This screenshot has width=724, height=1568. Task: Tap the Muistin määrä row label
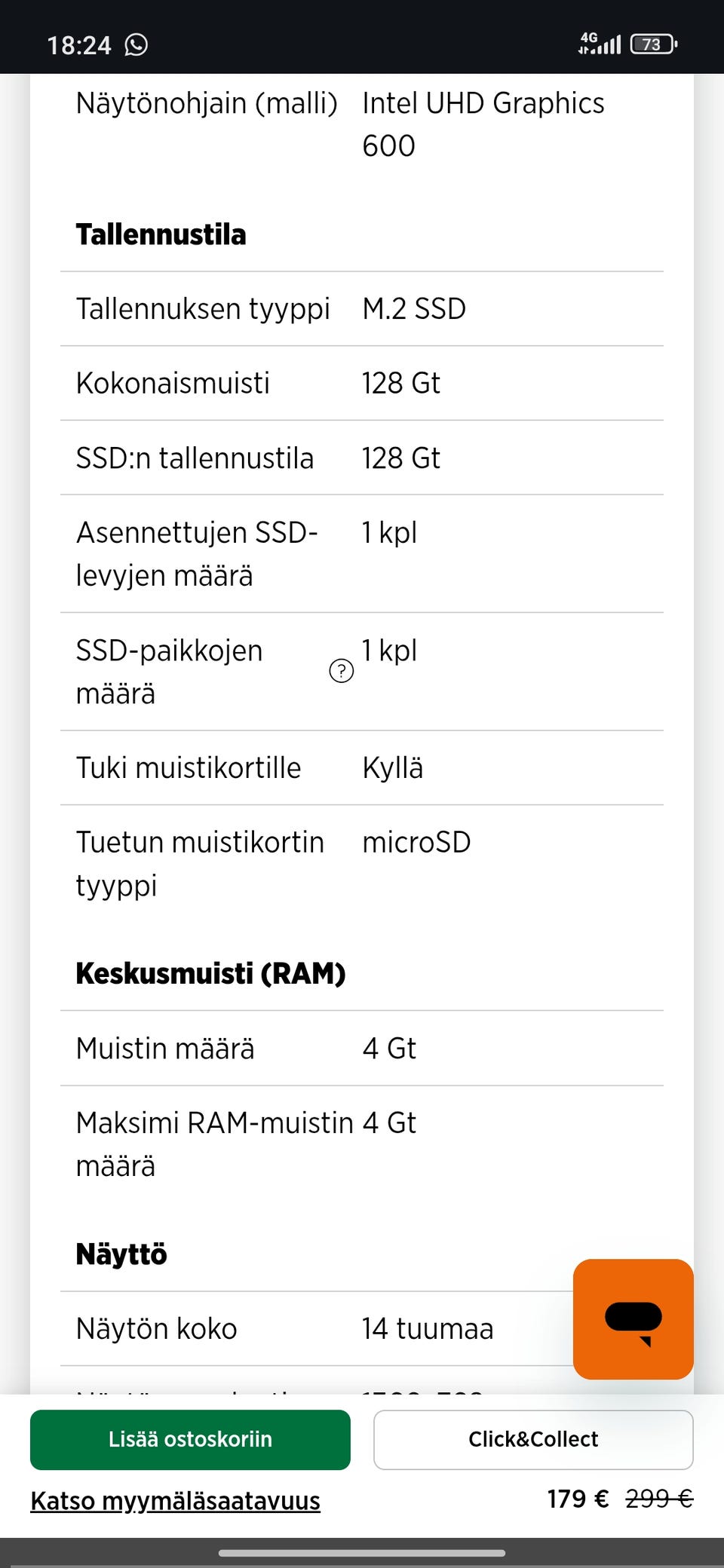pos(165,1049)
